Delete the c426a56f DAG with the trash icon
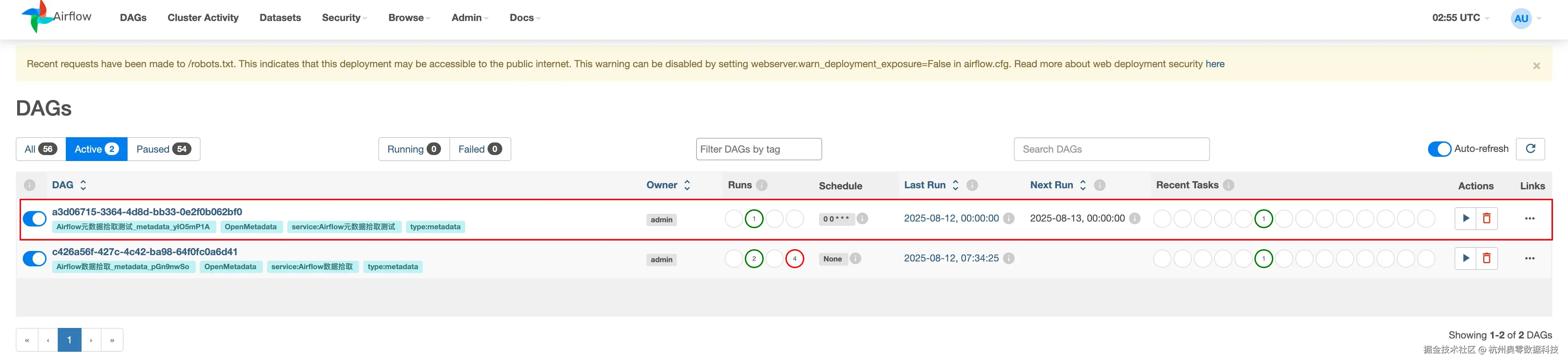The height and width of the screenshot is (364, 1568). click(x=1486, y=259)
